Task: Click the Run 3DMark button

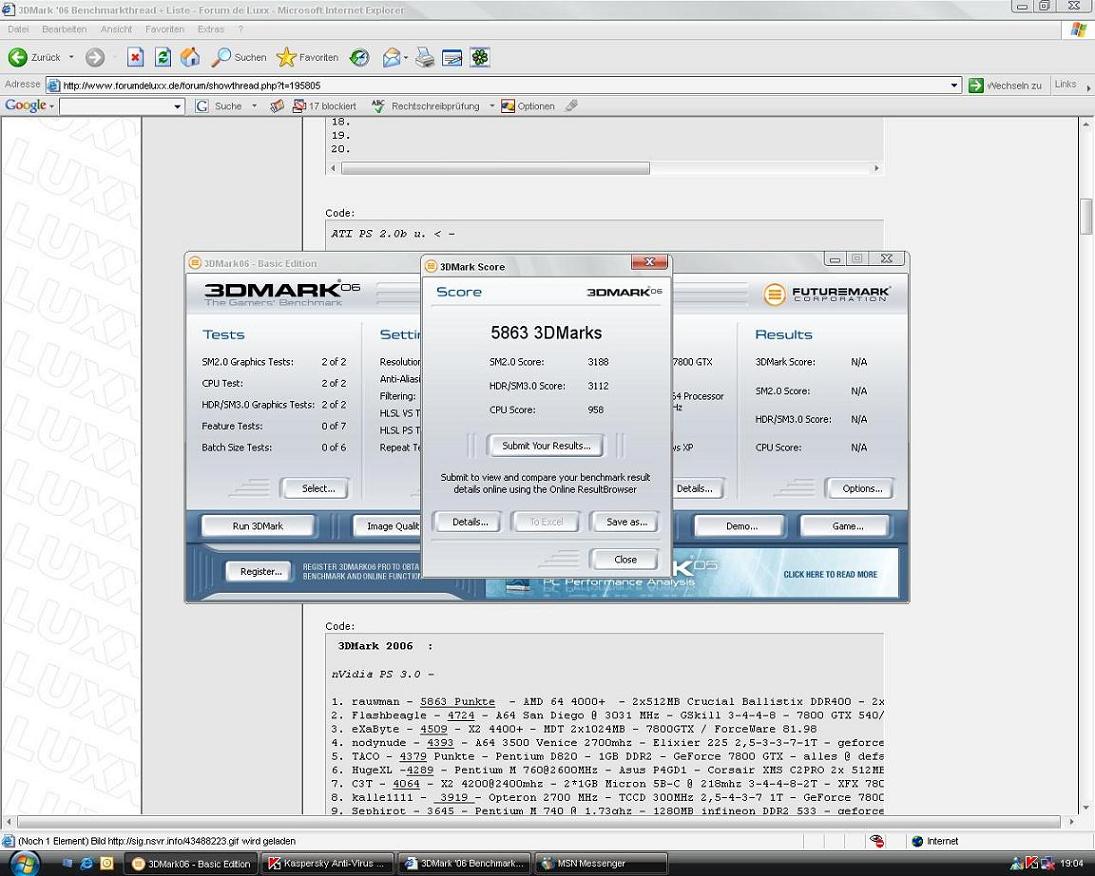Action: 258,526
